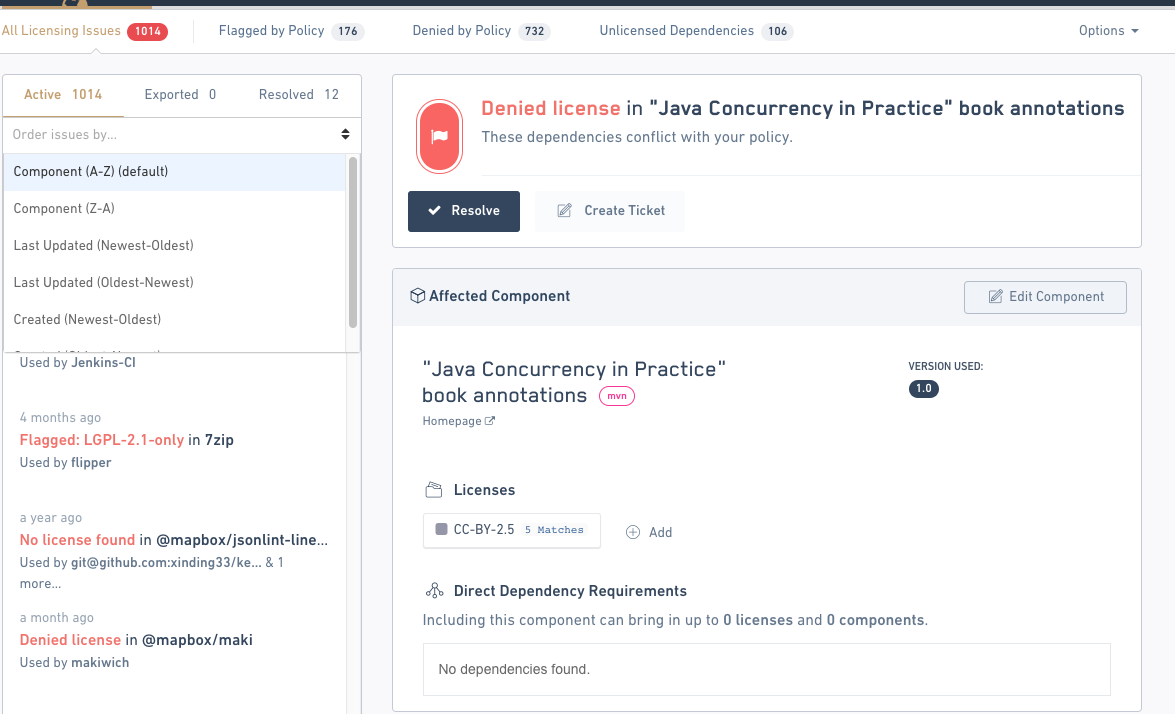Click the Affected Component cube icon
The height and width of the screenshot is (714, 1175).
[417, 296]
